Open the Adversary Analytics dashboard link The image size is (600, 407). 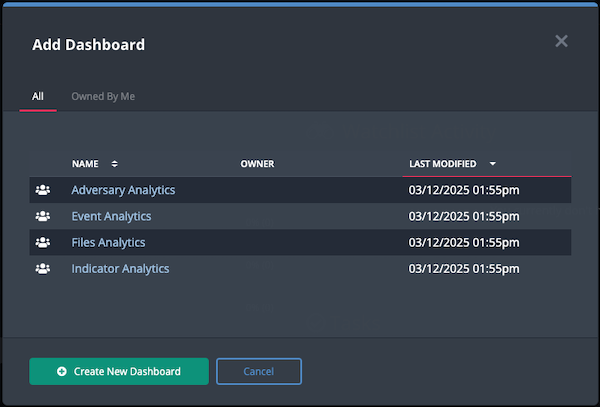point(123,190)
